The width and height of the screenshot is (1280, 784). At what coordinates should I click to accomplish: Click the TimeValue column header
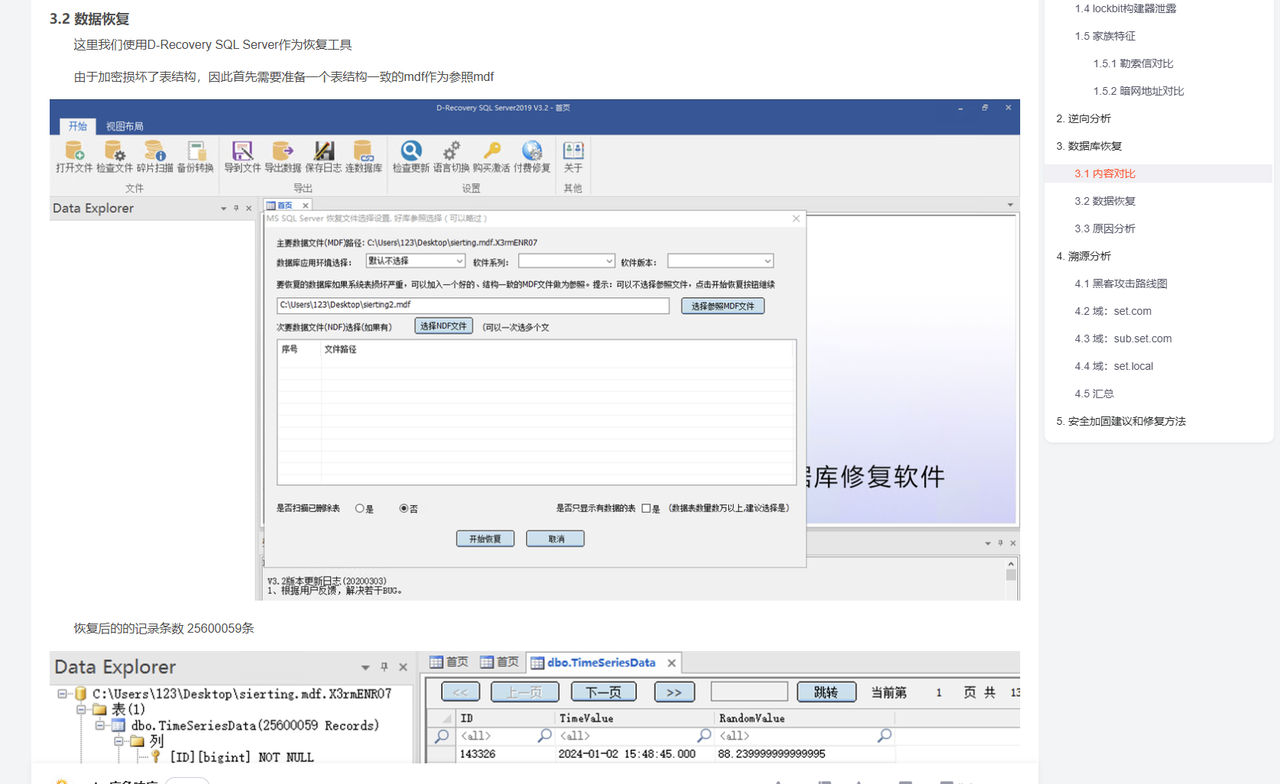tap(634, 718)
